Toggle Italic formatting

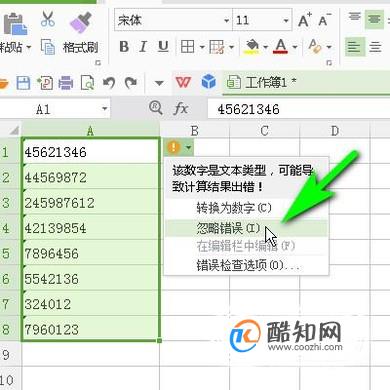tap(143, 47)
